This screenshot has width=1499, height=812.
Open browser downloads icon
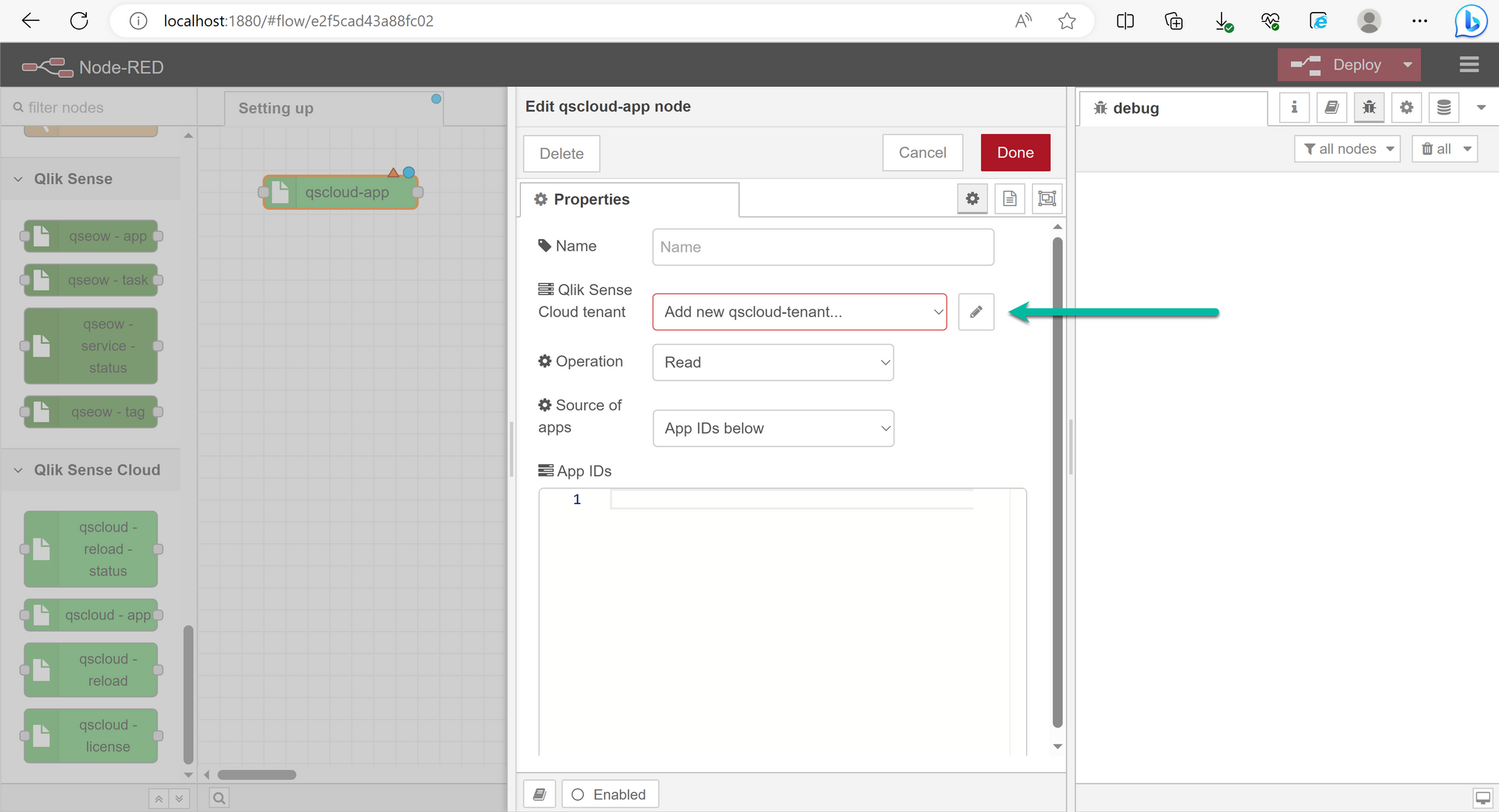1223,21
